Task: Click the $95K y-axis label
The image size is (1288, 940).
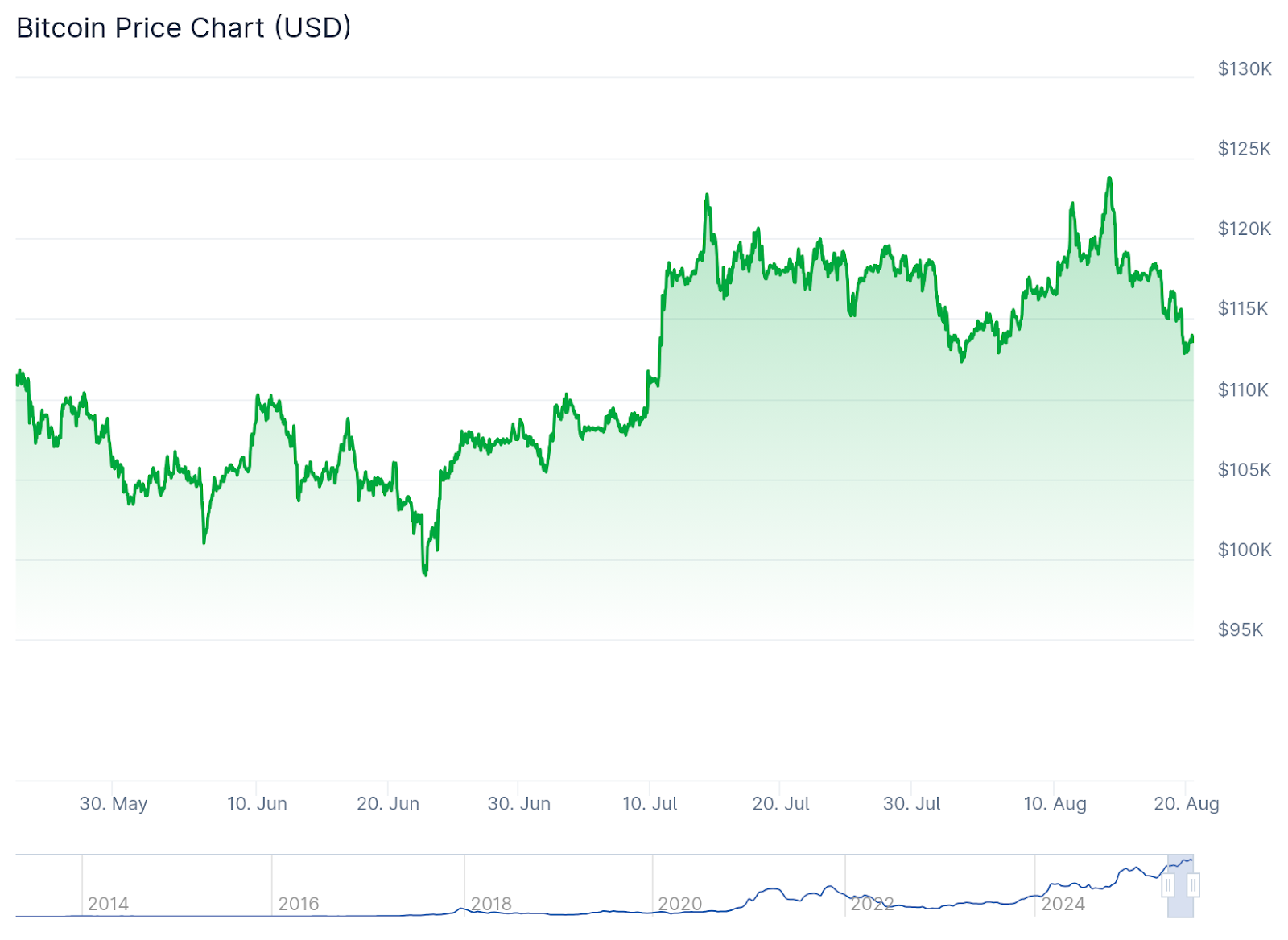Action: click(1241, 629)
